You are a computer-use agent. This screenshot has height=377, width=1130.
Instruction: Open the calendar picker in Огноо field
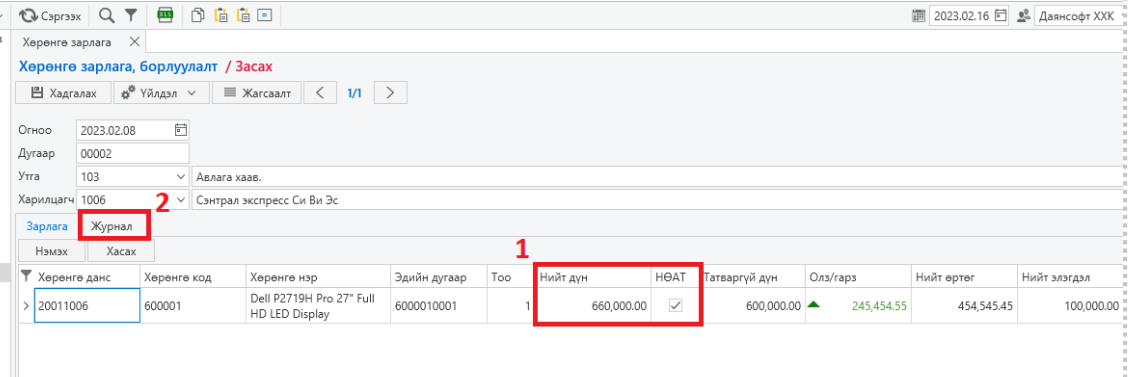[180, 130]
